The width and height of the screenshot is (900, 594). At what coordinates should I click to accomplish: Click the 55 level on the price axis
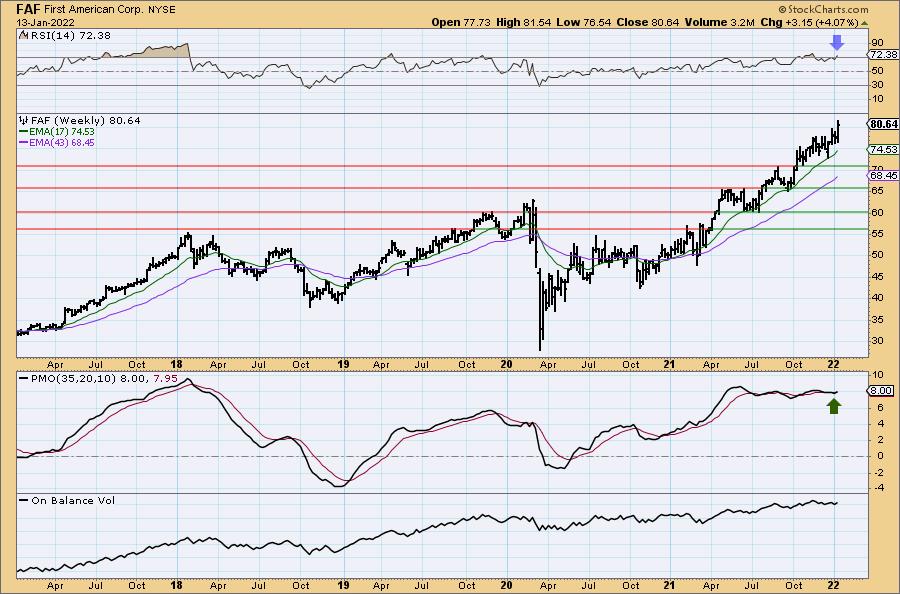(x=877, y=234)
